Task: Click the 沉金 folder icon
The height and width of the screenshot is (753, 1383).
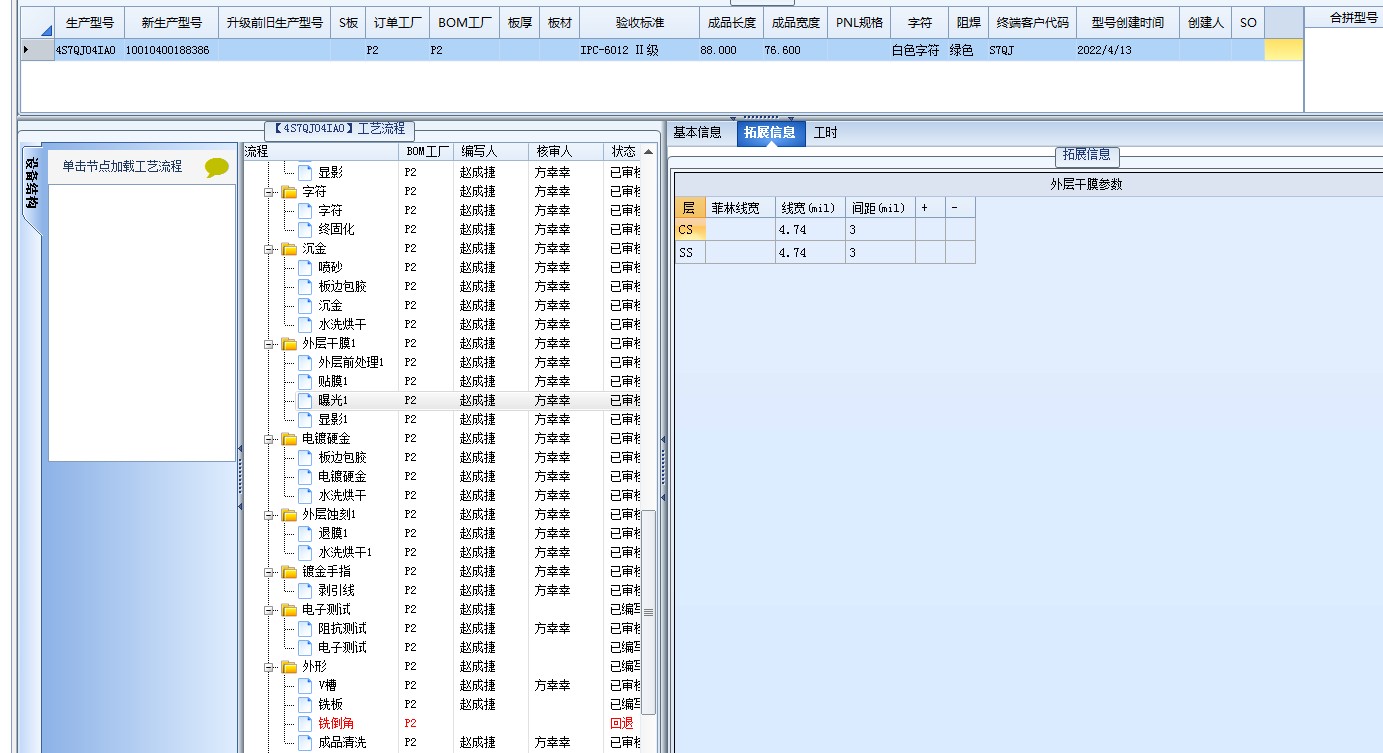Action: coord(289,249)
